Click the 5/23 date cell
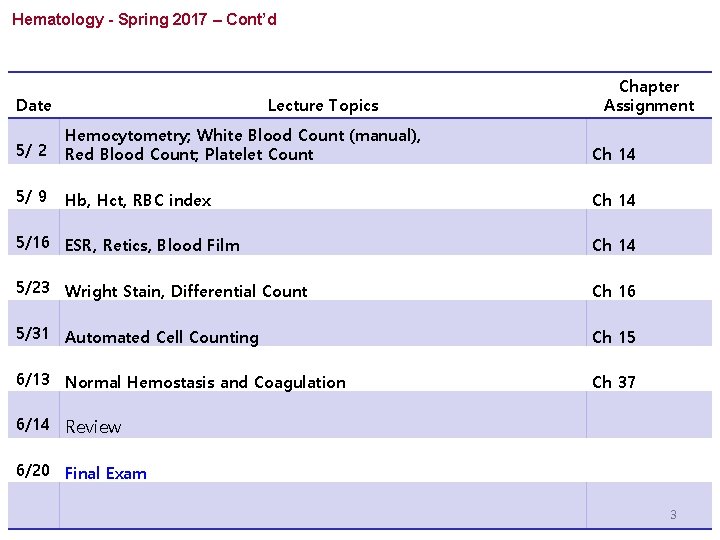The image size is (720, 540). pyautogui.click(x=33, y=287)
